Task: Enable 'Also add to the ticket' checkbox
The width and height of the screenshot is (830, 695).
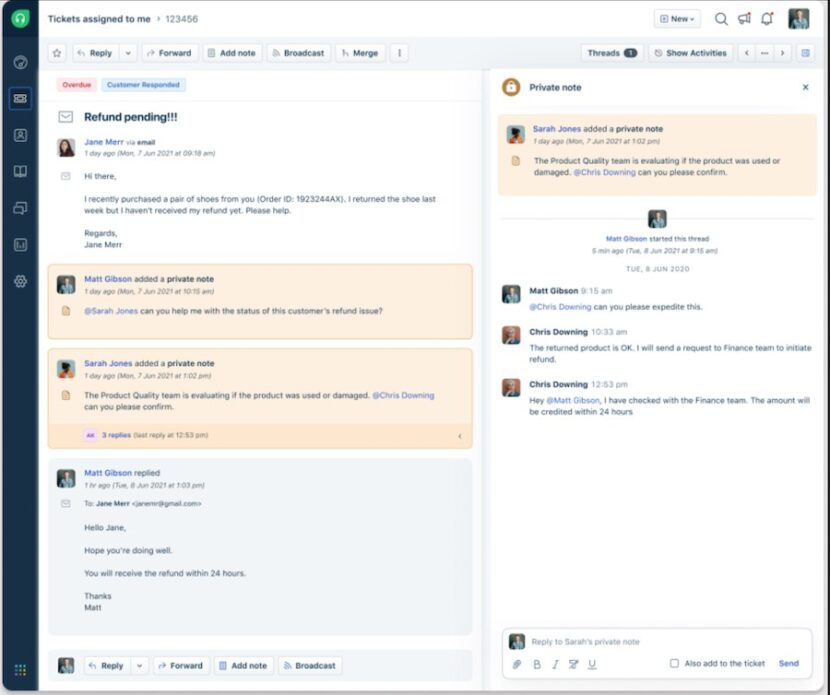Action: click(675, 664)
